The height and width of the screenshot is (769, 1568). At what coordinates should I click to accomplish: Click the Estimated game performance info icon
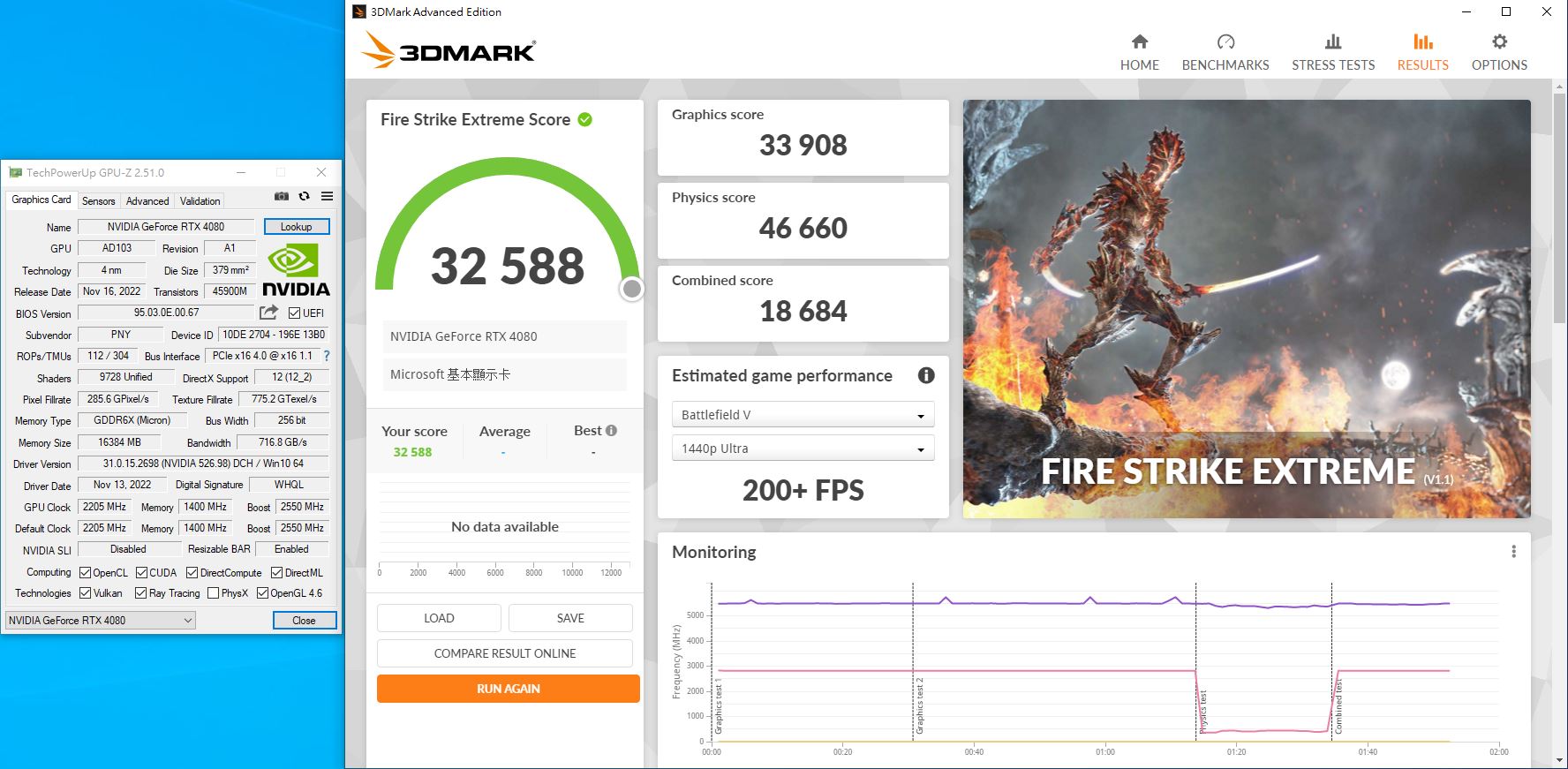[926, 375]
